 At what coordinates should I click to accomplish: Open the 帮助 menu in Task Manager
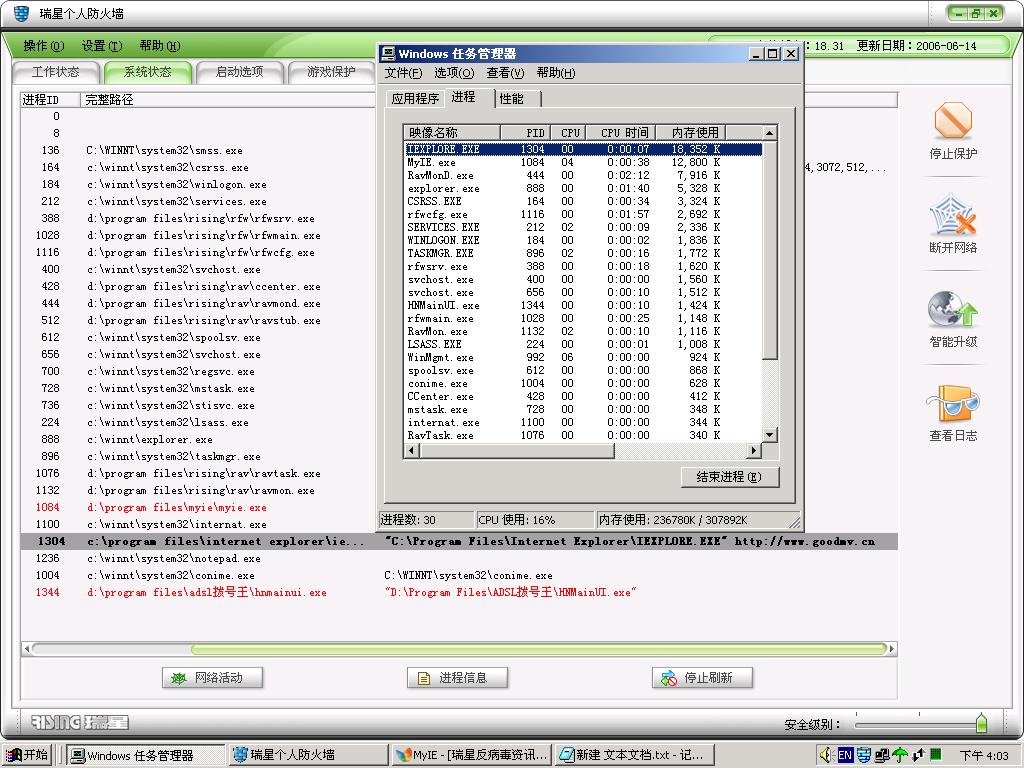point(556,72)
